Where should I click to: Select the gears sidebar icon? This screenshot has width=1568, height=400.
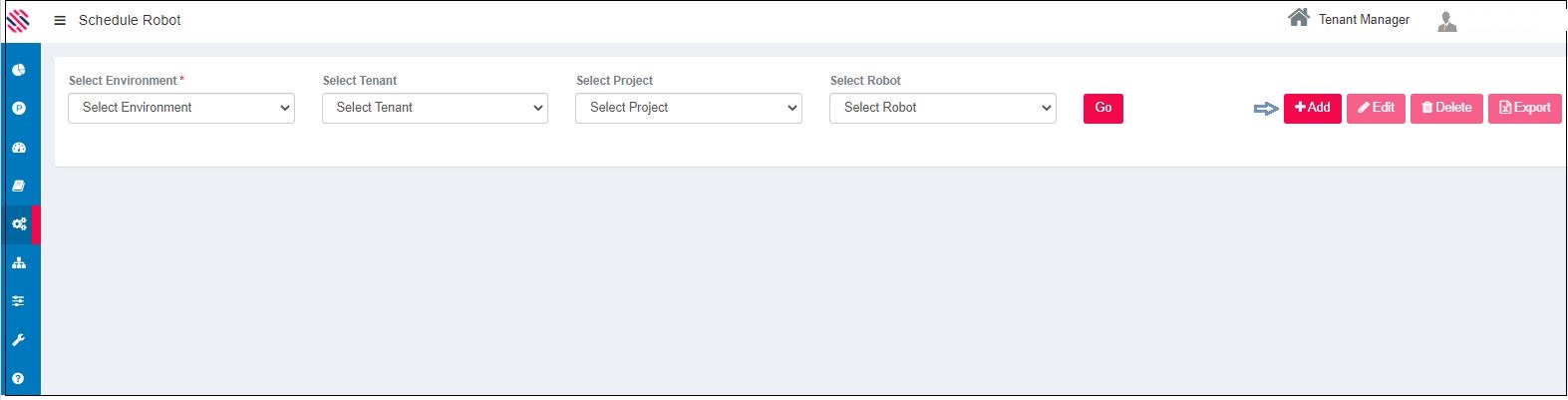(x=19, y=224)
